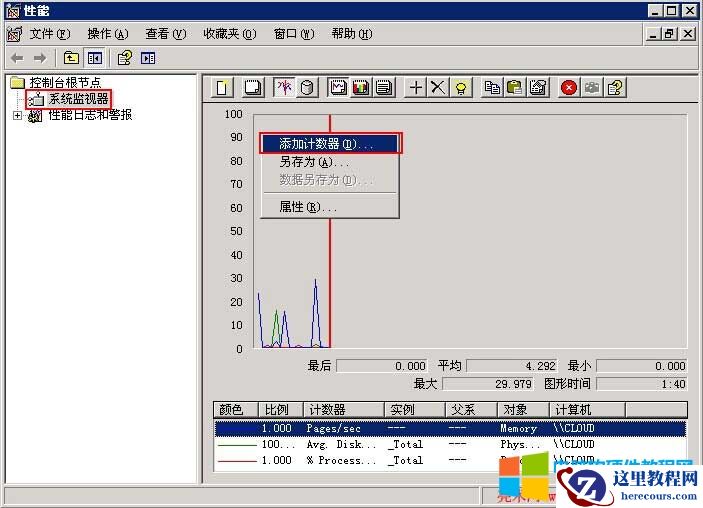Viewport: 703px width, 508px height.
Task: Switch to the Graph view icon
Action: pos(338,87)
